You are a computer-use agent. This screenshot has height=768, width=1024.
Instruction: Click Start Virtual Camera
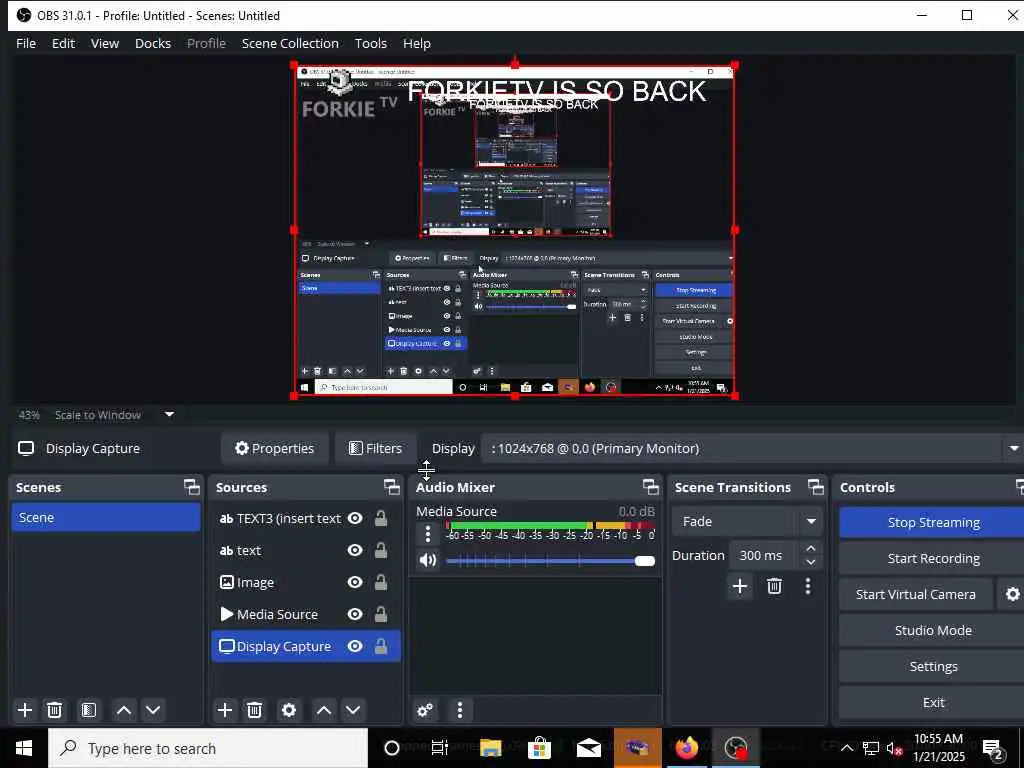916,594
